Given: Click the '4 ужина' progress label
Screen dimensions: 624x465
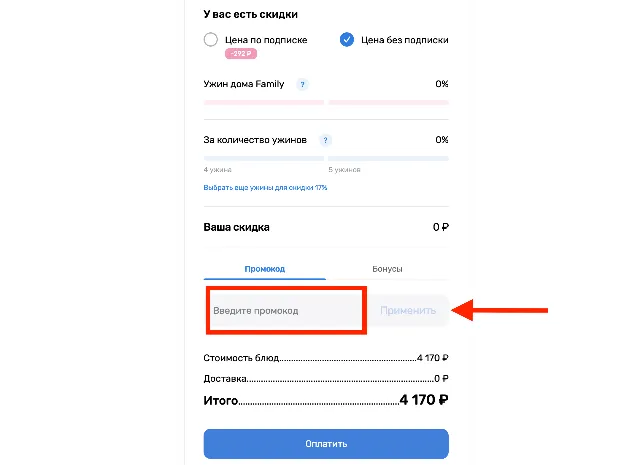Looking at the screenshot, I should (x=217, y=170).
